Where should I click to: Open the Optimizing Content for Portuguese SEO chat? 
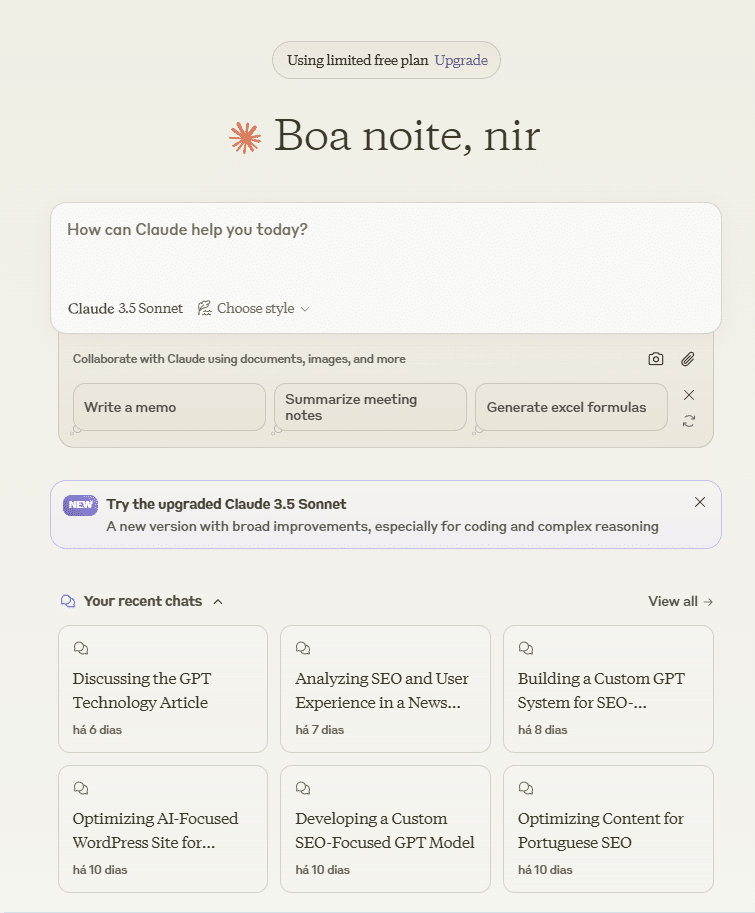coord(608,829)
